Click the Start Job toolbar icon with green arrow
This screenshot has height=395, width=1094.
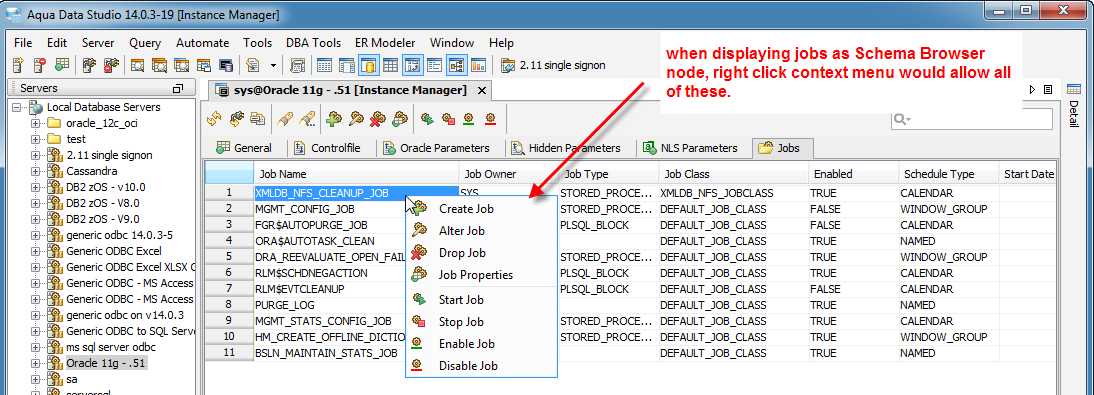point(427,119)
